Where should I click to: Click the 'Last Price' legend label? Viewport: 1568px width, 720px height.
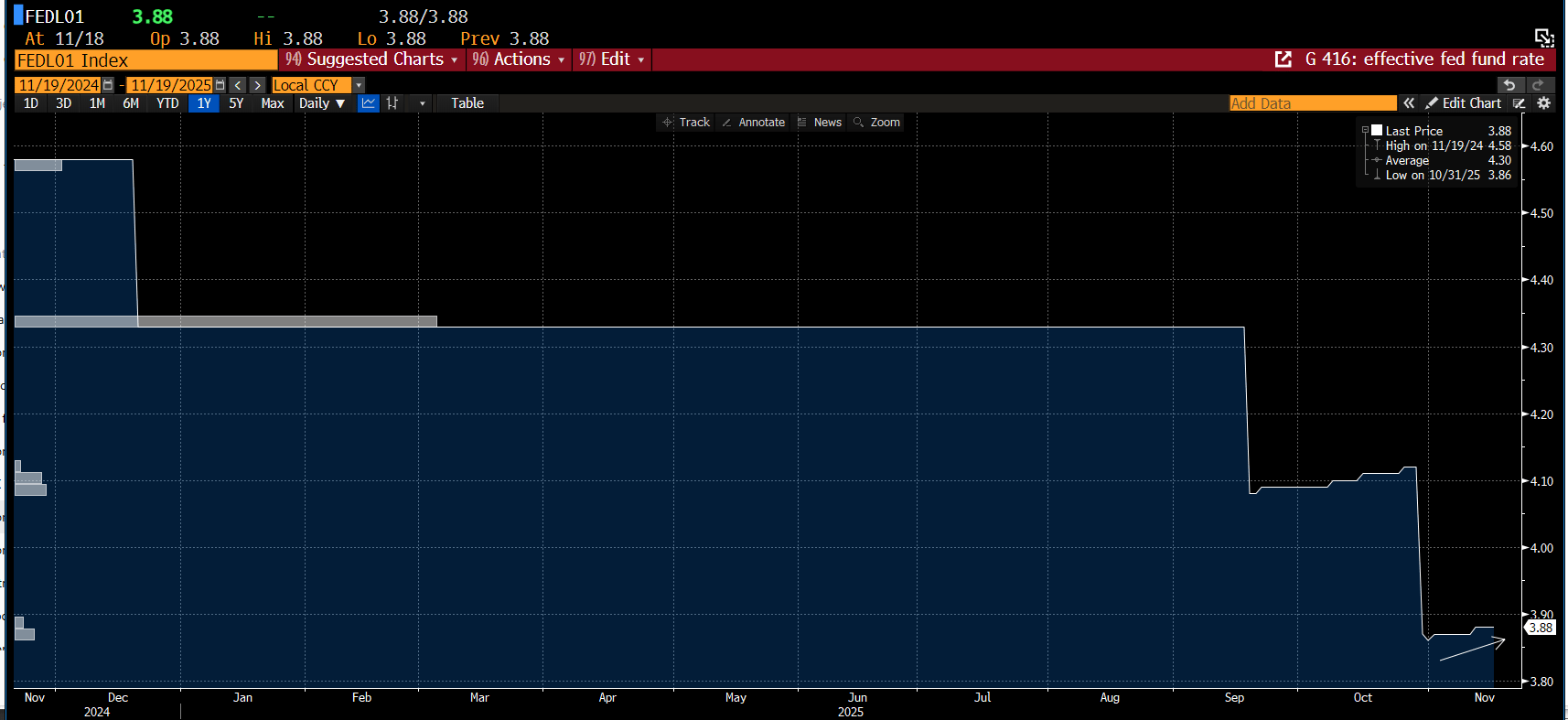[1414, 131]
